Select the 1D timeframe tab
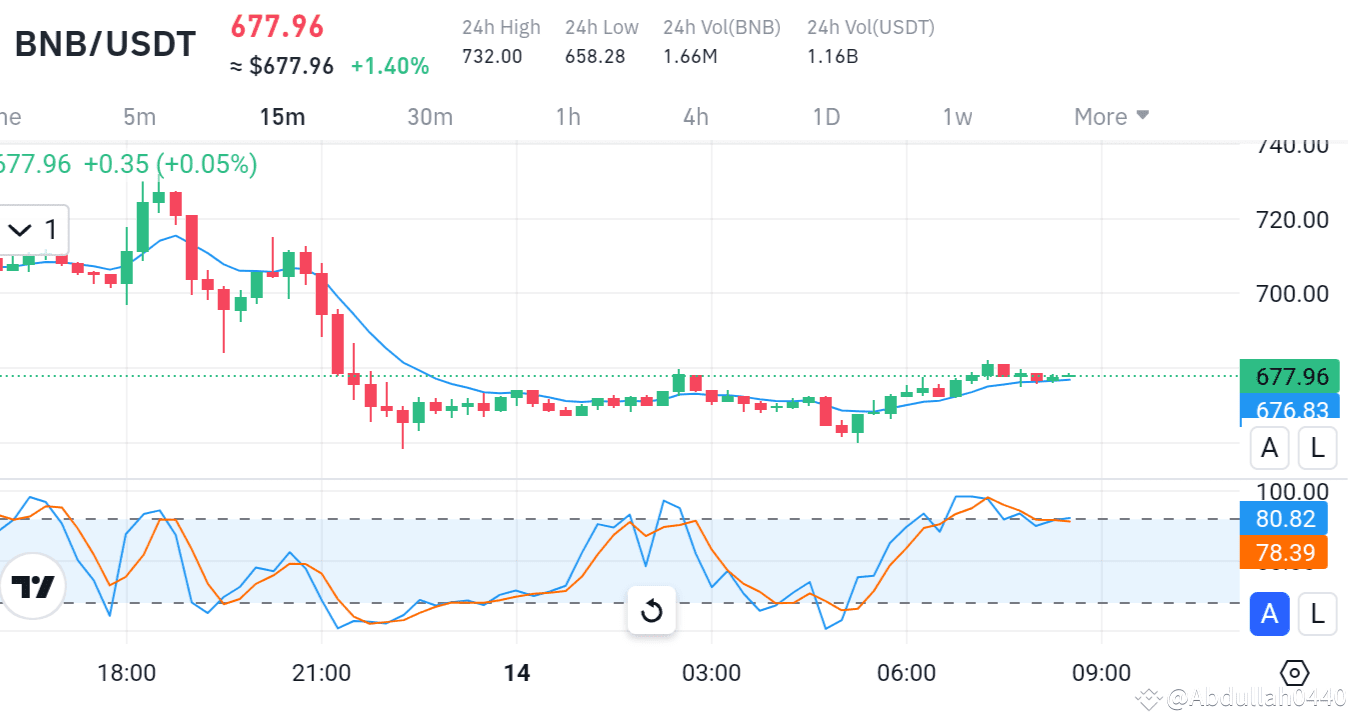The image size is (1355, 720). [x=826, y=117]
